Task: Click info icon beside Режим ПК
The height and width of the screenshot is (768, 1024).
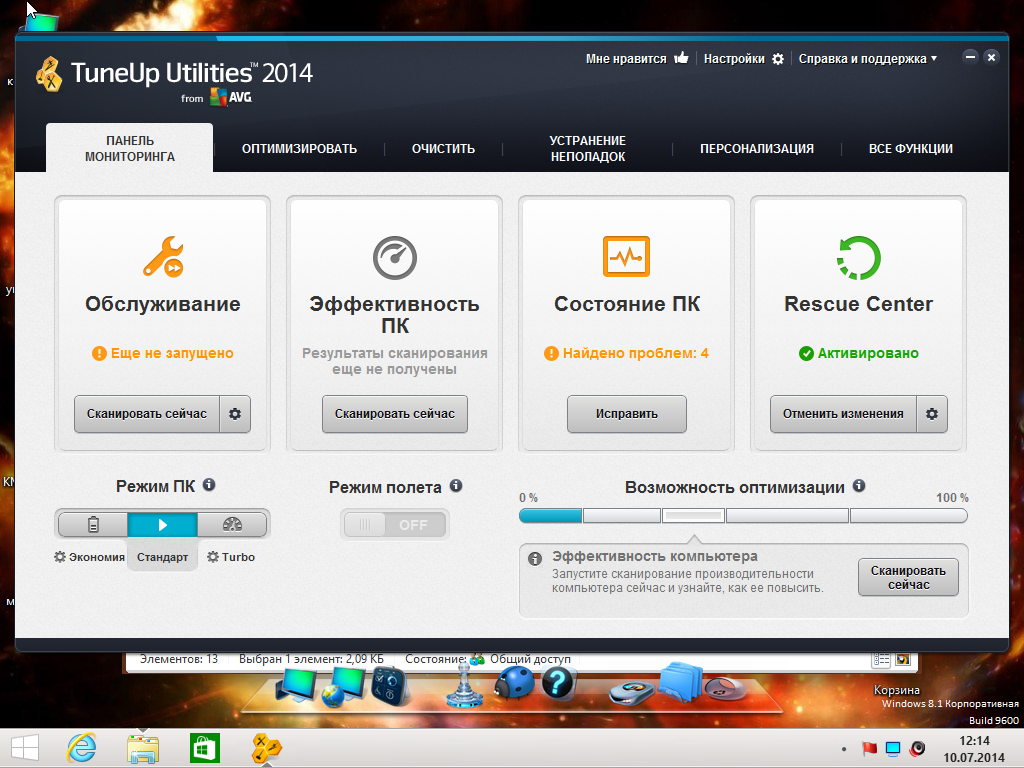Action: pyautogui.click(x=209, y=485)
